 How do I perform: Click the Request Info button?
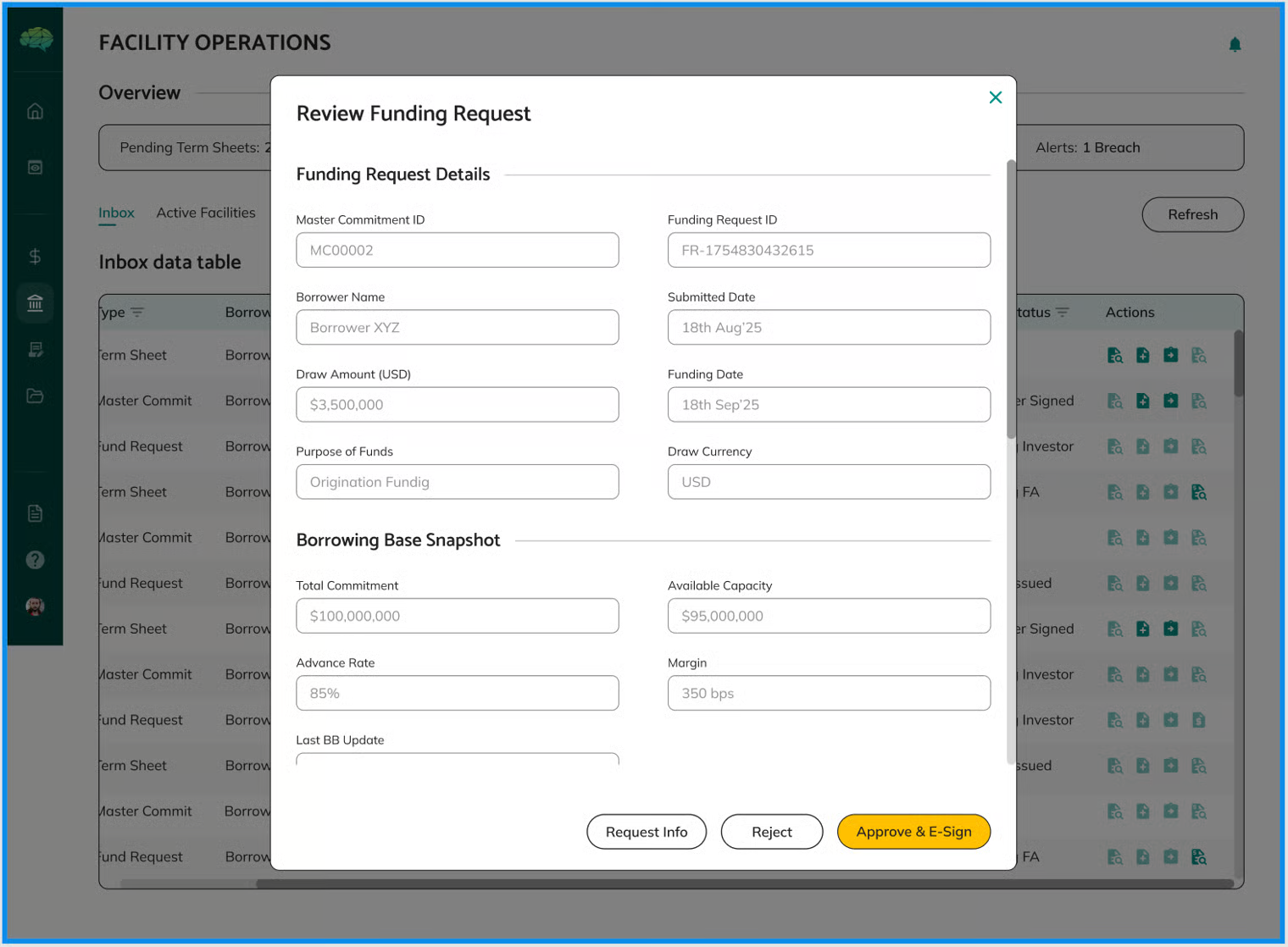coord(646,832)
